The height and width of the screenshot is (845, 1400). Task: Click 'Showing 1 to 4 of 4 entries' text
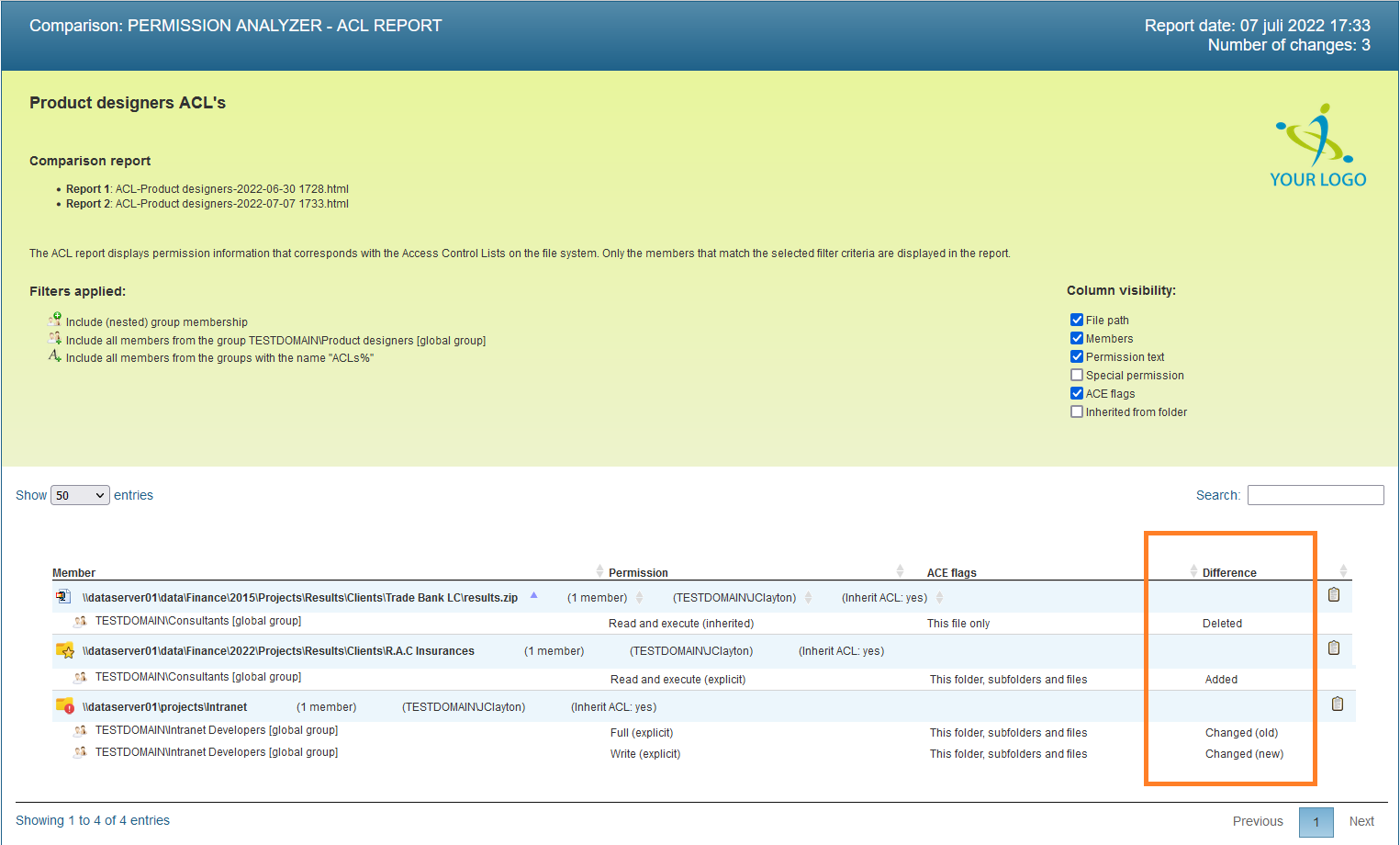pyautogui.click(x=93, y=820)
